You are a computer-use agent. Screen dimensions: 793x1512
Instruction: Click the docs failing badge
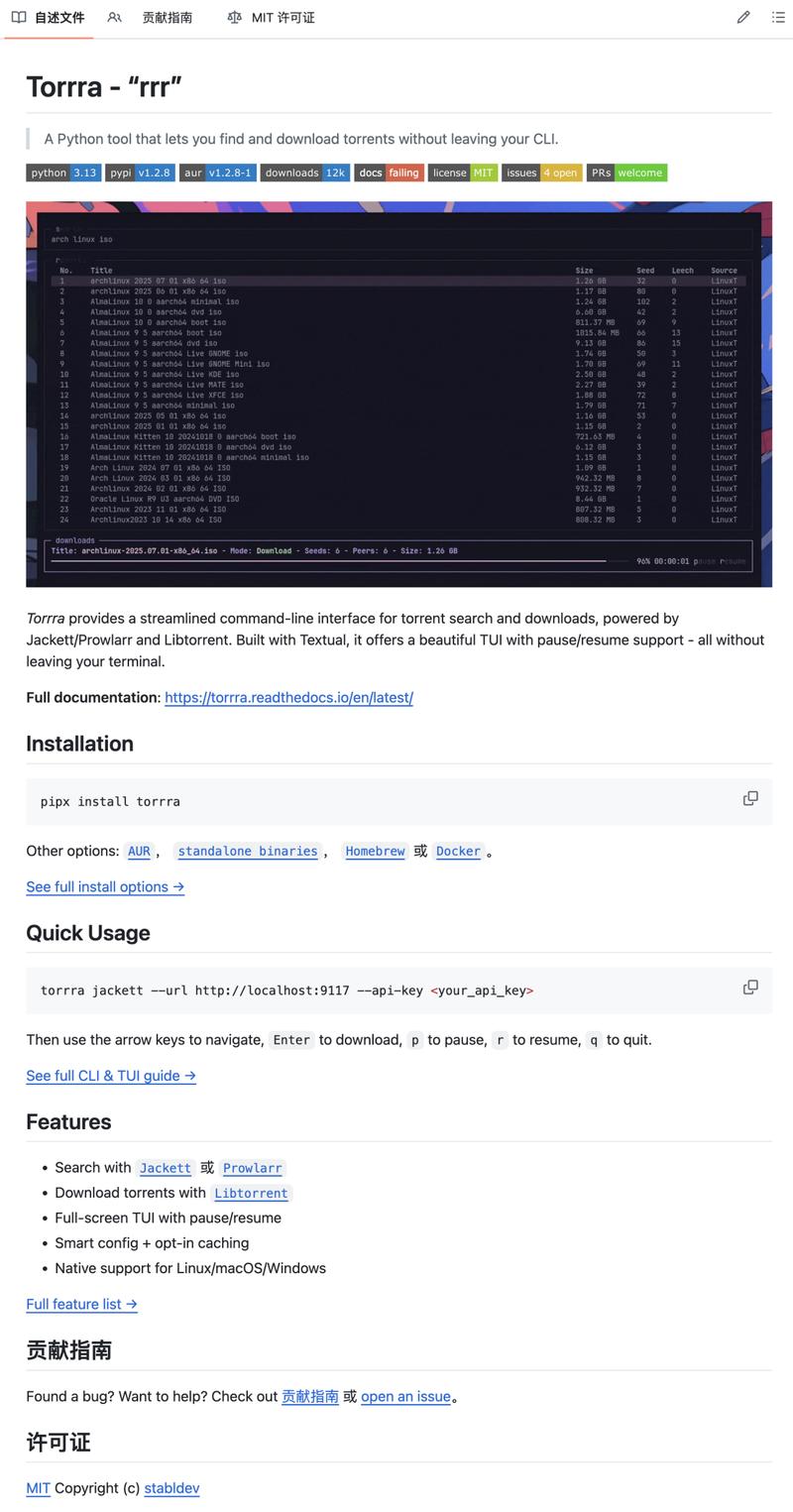[x=389, y=173]
